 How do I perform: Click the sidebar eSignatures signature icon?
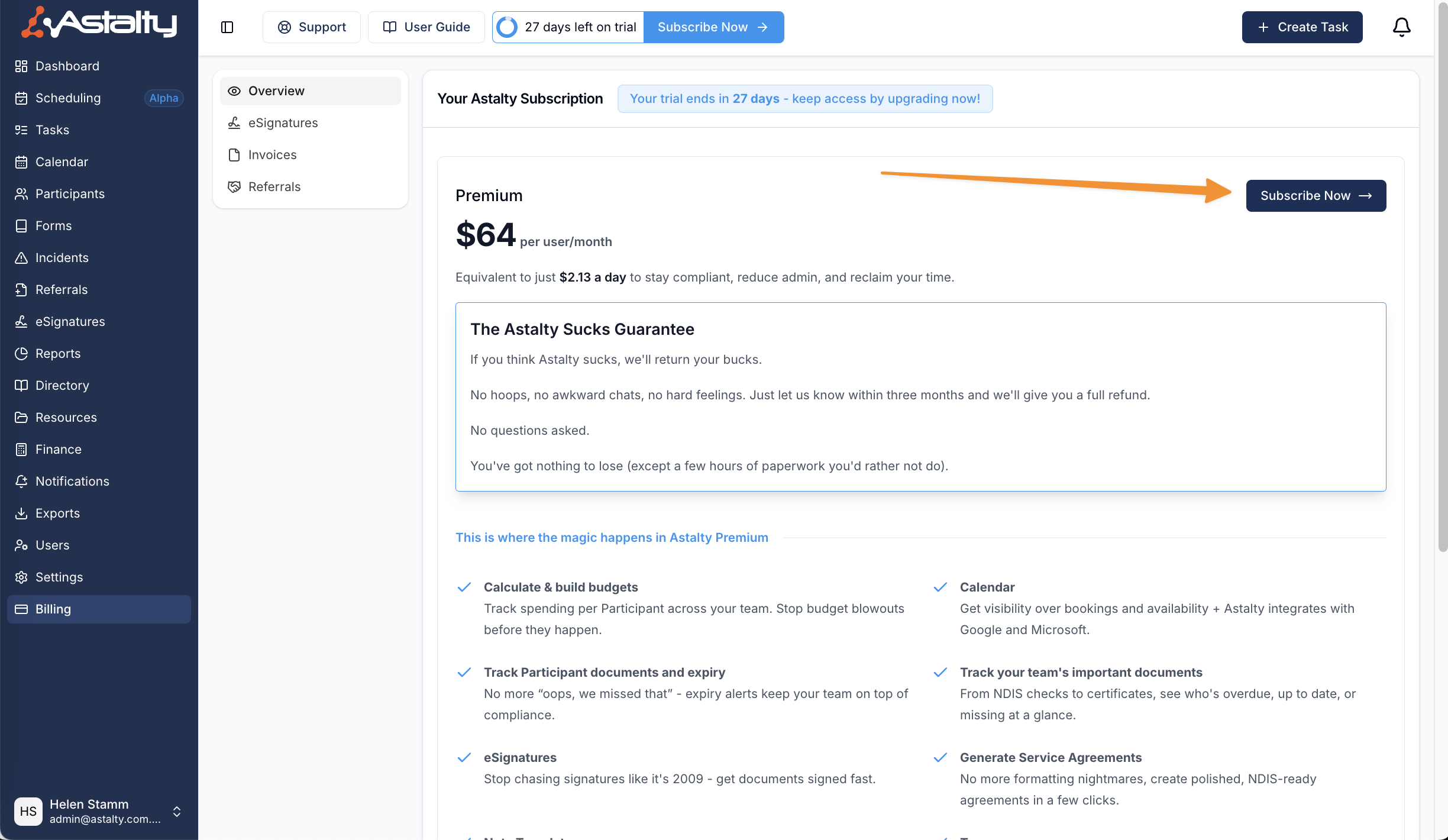pos(21,322)
